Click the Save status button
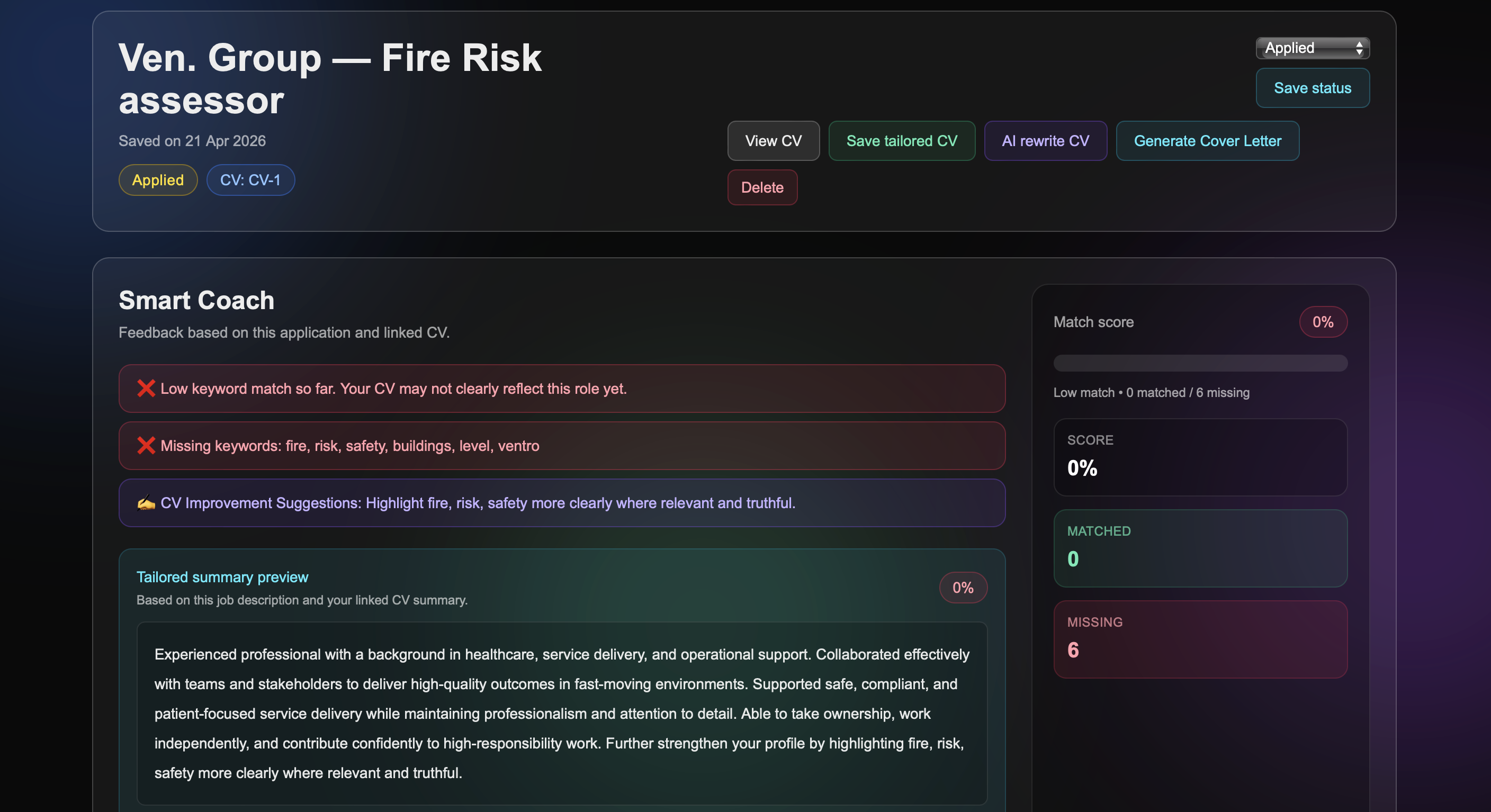 [1312, 88]
